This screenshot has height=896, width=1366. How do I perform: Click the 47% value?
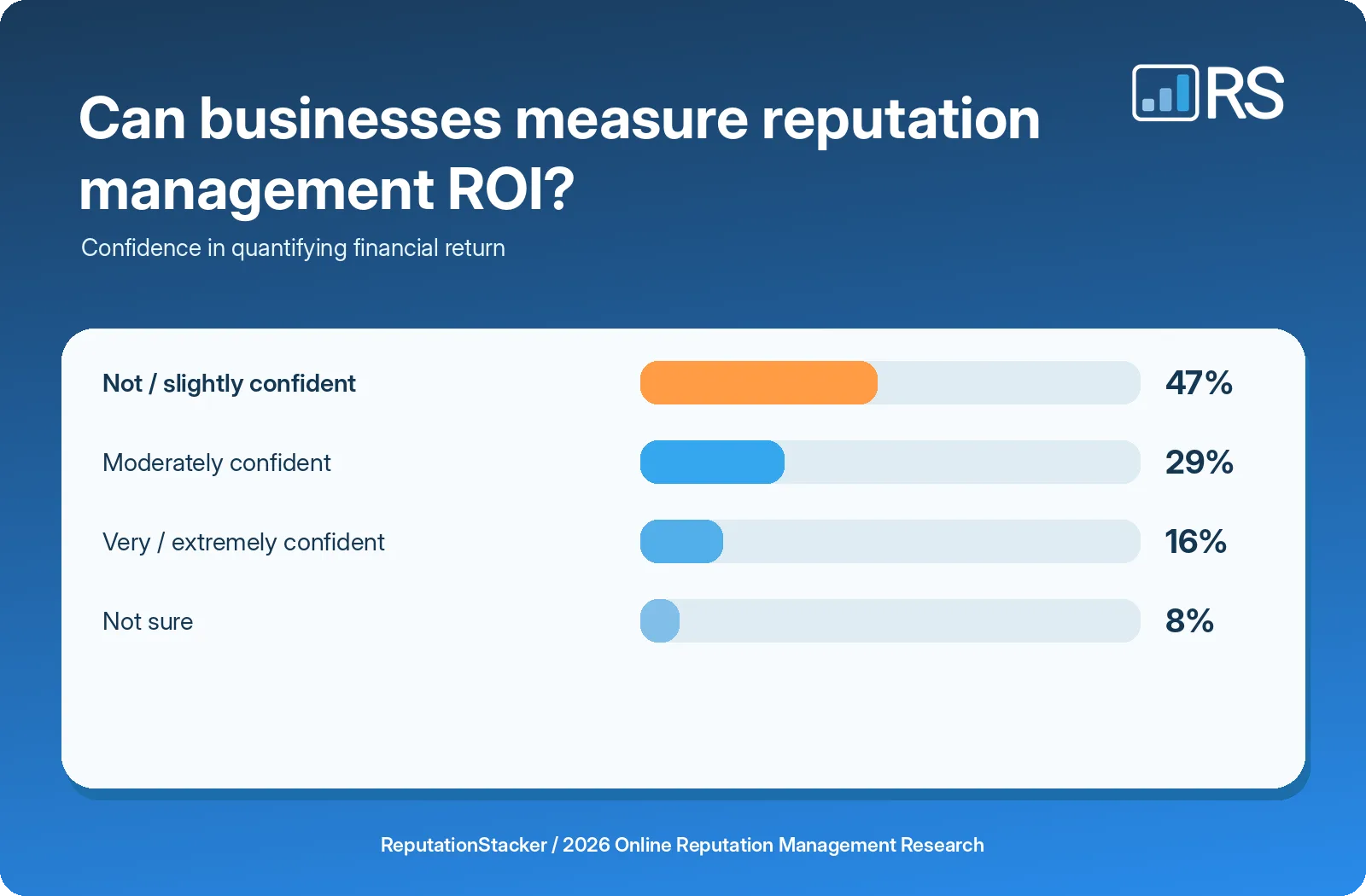[x=1199, y=382]
